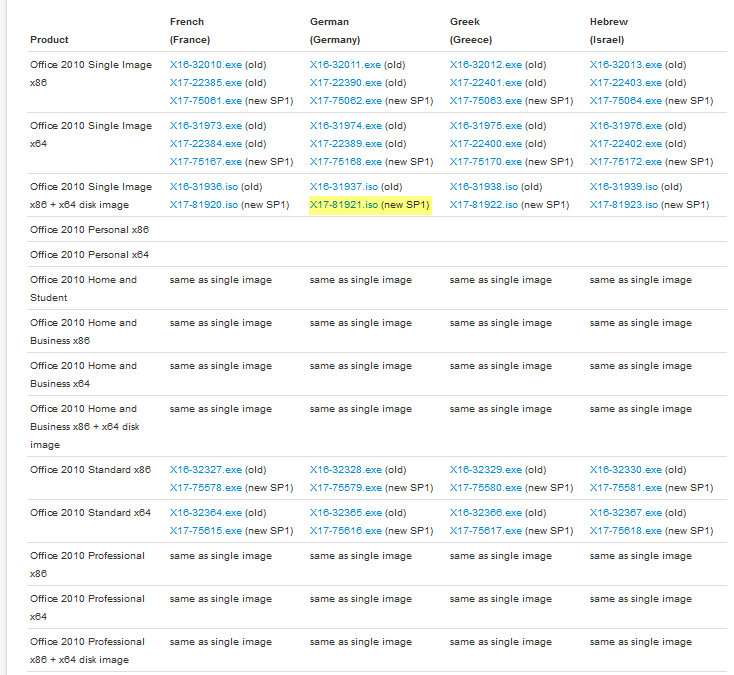This screenshot has width=734, height=675.
Task: Click the X17-22402.exe link
Action: (x=625, y=144)
